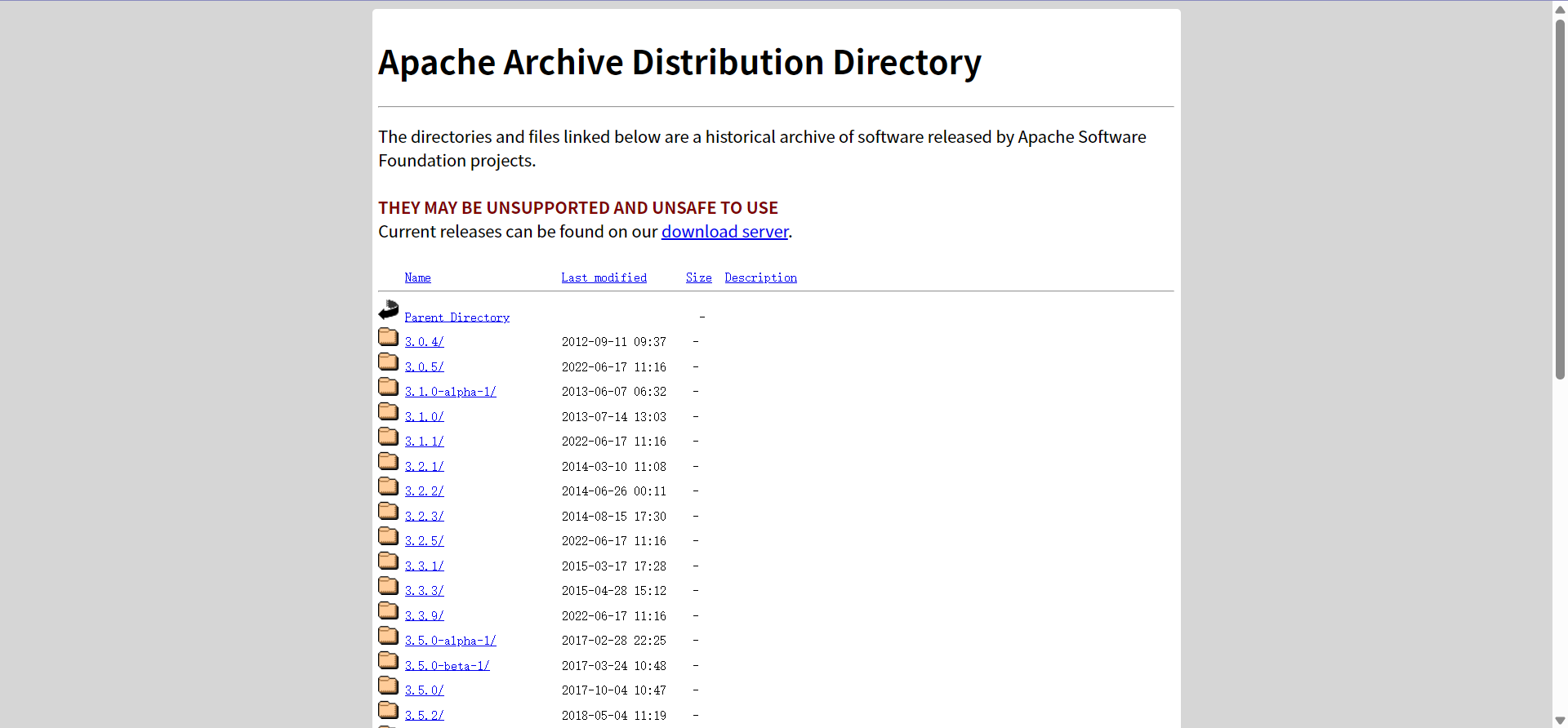
Task: Open the 3.0.5/ directory link
Action: point(424,367)
